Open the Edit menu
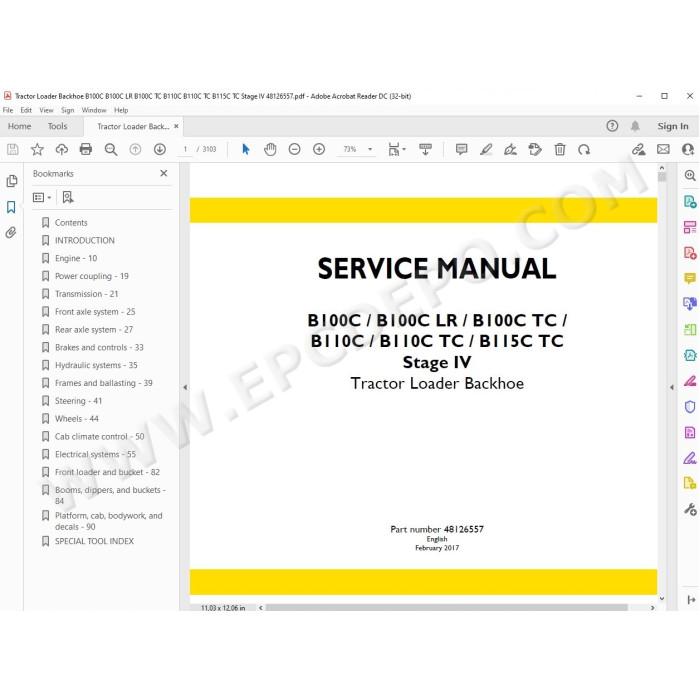Viewport: 700px width, 700px height. 26,110
